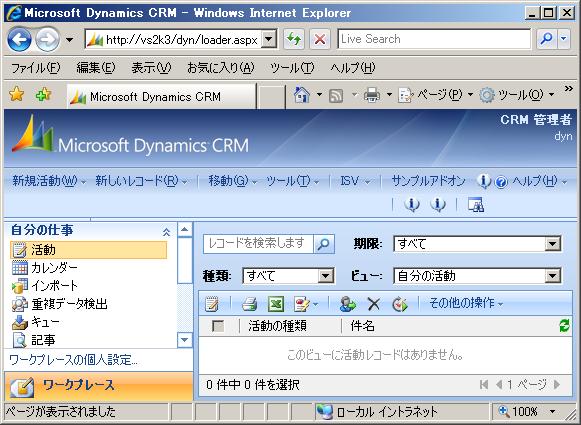The width and height of the screenshot is (581, 425).
Task: Print the activity list via the printer icon
Action: tap(249, 304)
